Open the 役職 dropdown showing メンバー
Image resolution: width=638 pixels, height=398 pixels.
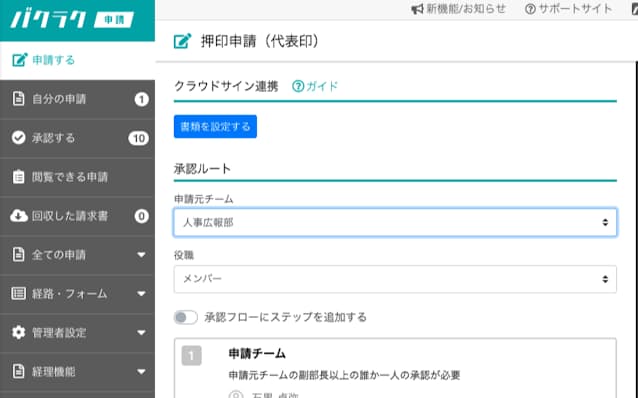pyautogui.click(x=395, y=279)
